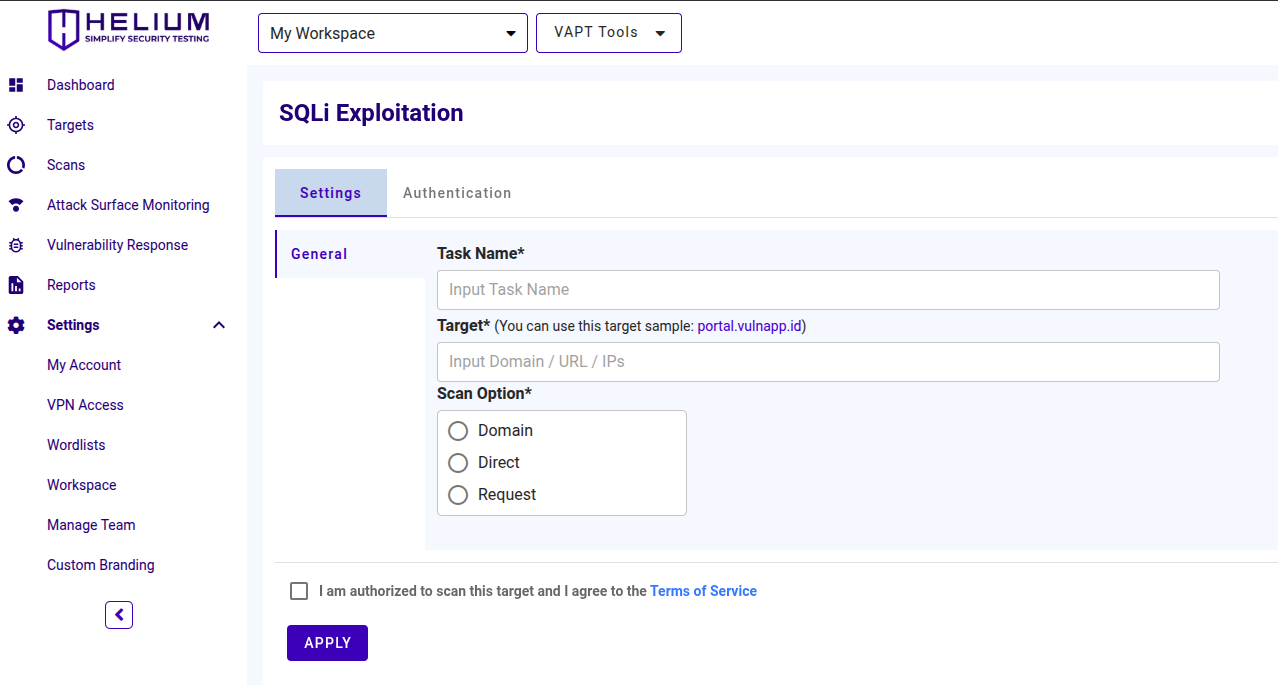Expand the VAPT Tools dropdown
Image resolution: width=1278 pixels, height=685 pixels.
[x=608, y=32]
